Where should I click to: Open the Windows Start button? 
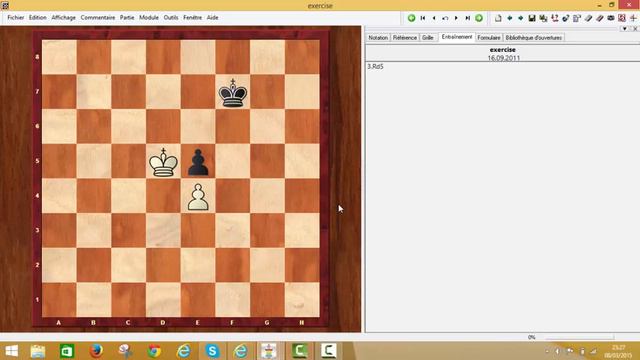(11, 351)
